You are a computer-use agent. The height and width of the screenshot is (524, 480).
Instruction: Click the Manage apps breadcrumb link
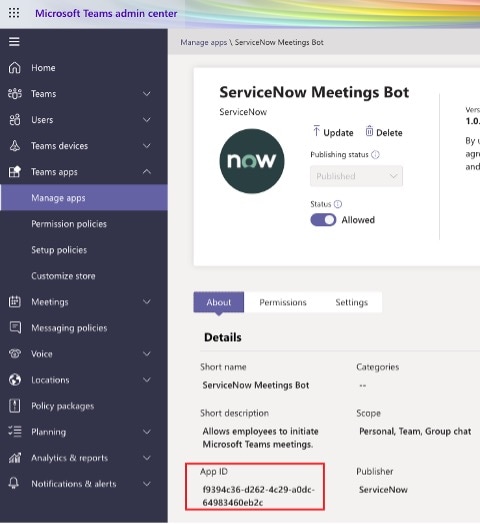tap(204, 42)
